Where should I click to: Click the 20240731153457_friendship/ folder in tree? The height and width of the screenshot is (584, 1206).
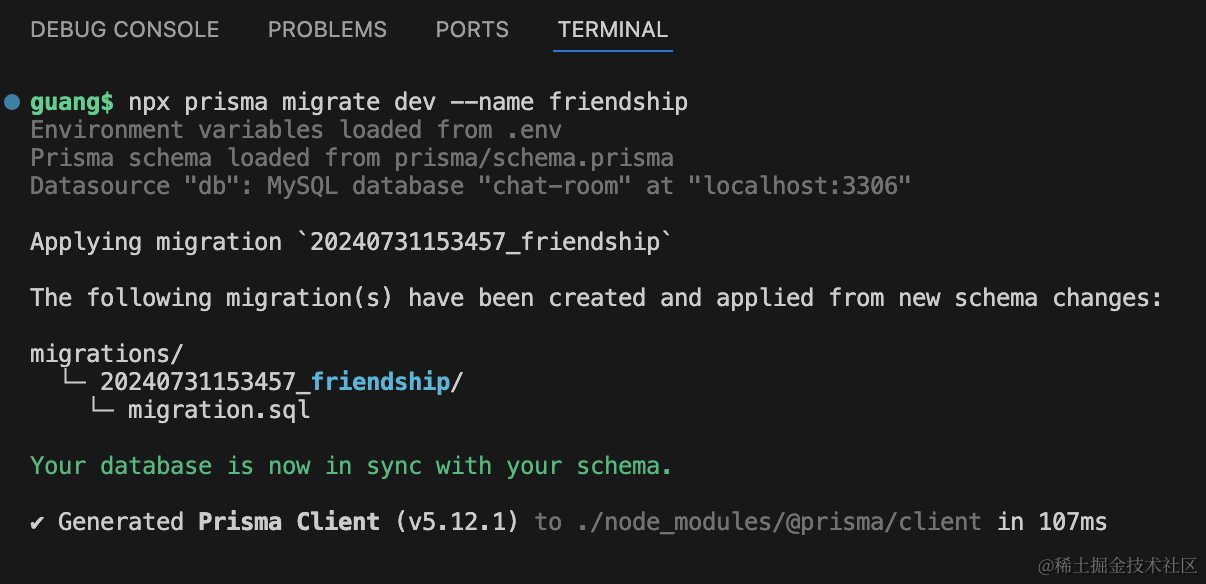tap(282, 382)
